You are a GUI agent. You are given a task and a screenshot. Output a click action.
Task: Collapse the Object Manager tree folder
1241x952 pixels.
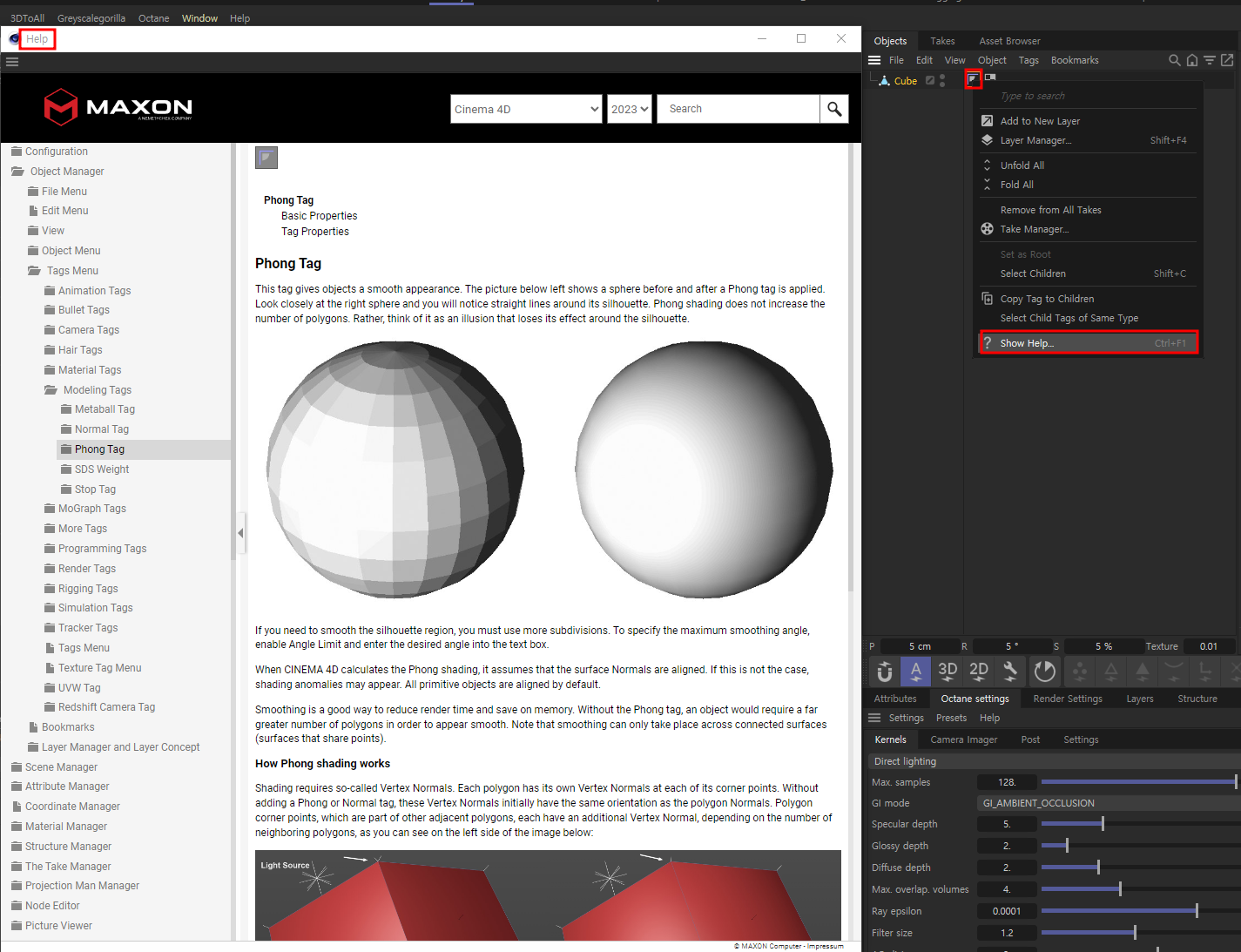click(x=17, y=172)
